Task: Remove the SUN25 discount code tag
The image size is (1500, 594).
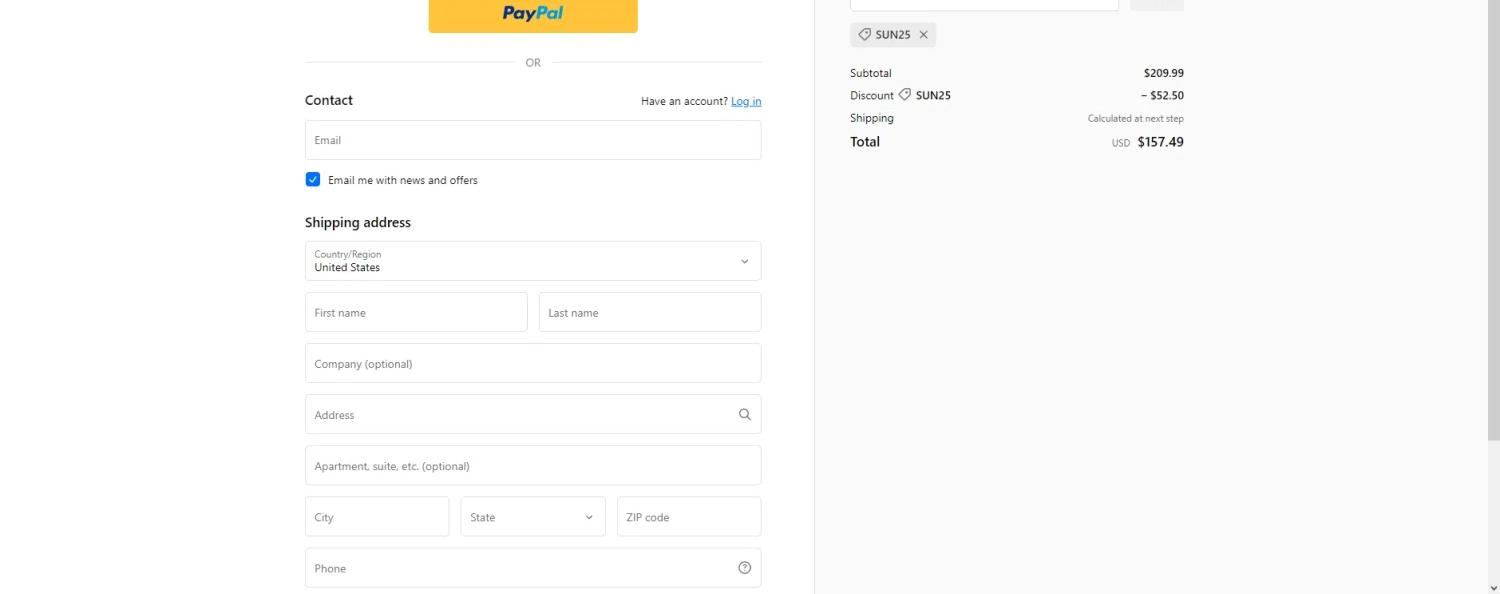Action: [x=923, y=35]
